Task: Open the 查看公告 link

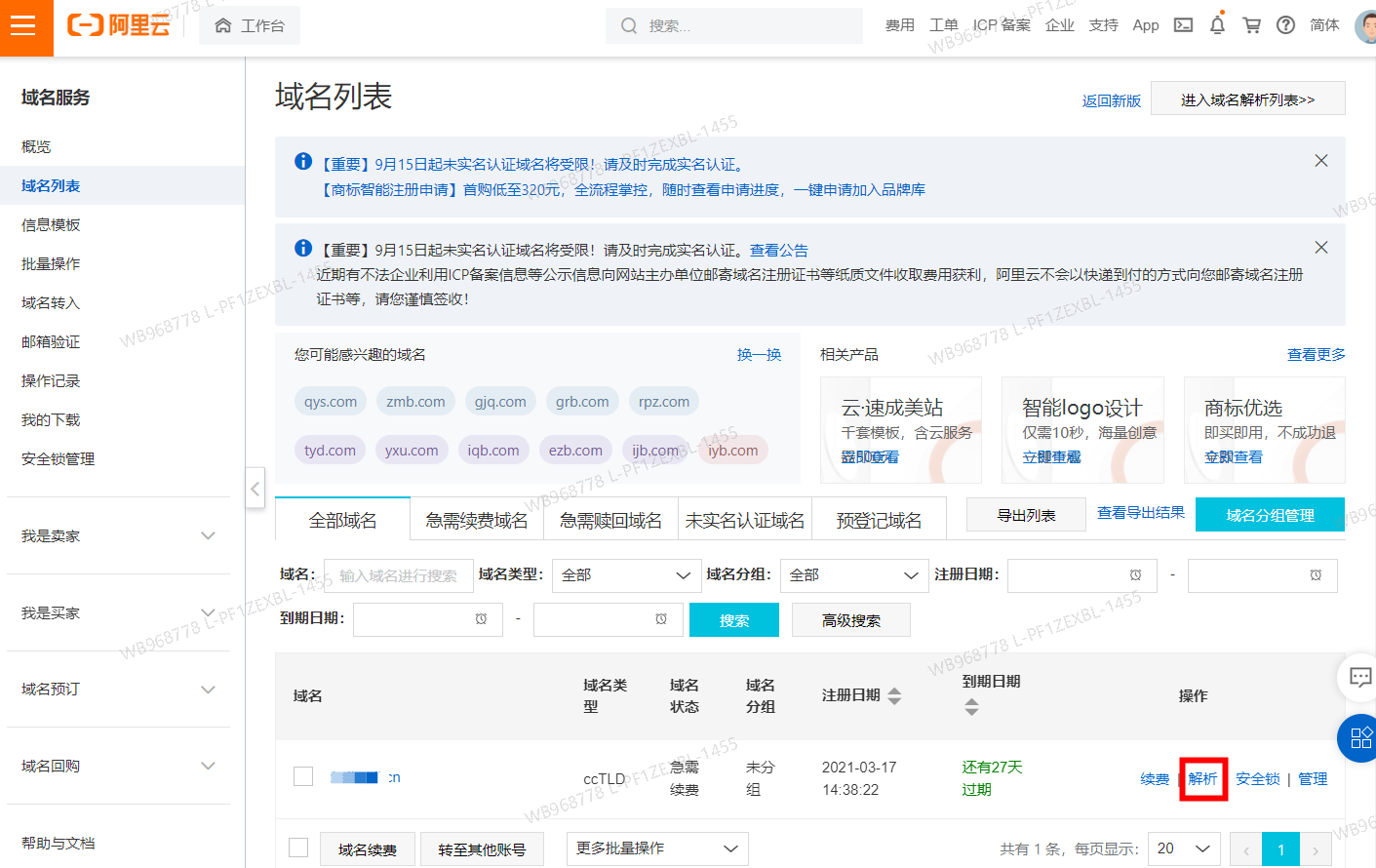Action: 778,250
